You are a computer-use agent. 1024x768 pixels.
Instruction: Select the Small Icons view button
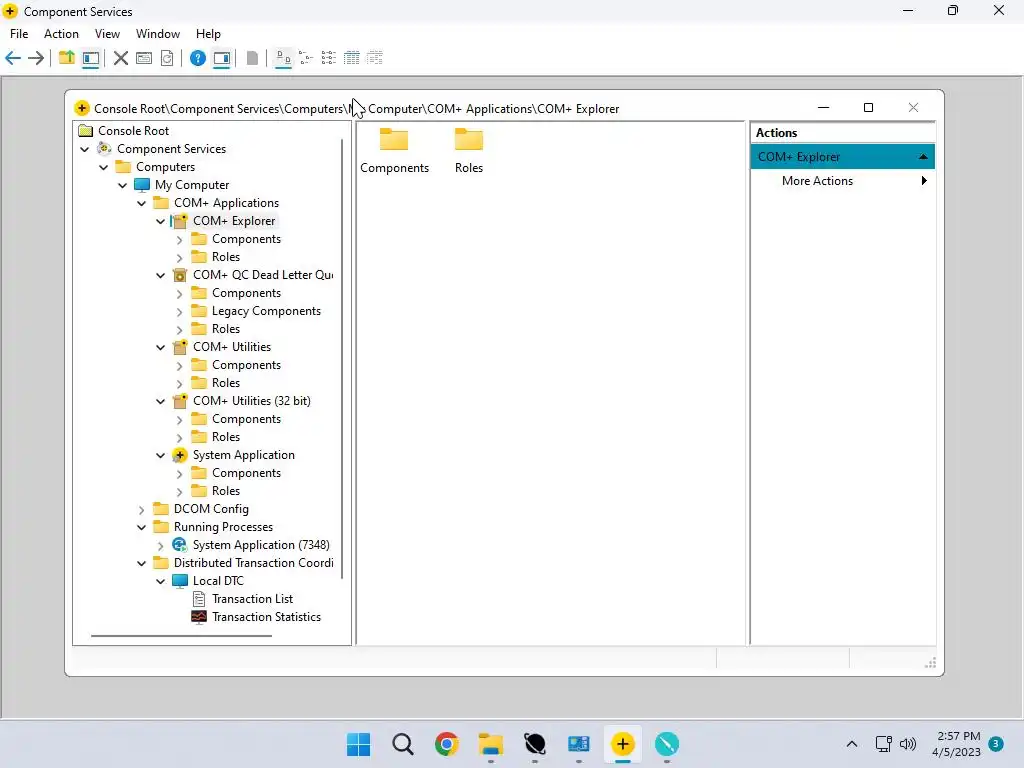coord(306,58)
